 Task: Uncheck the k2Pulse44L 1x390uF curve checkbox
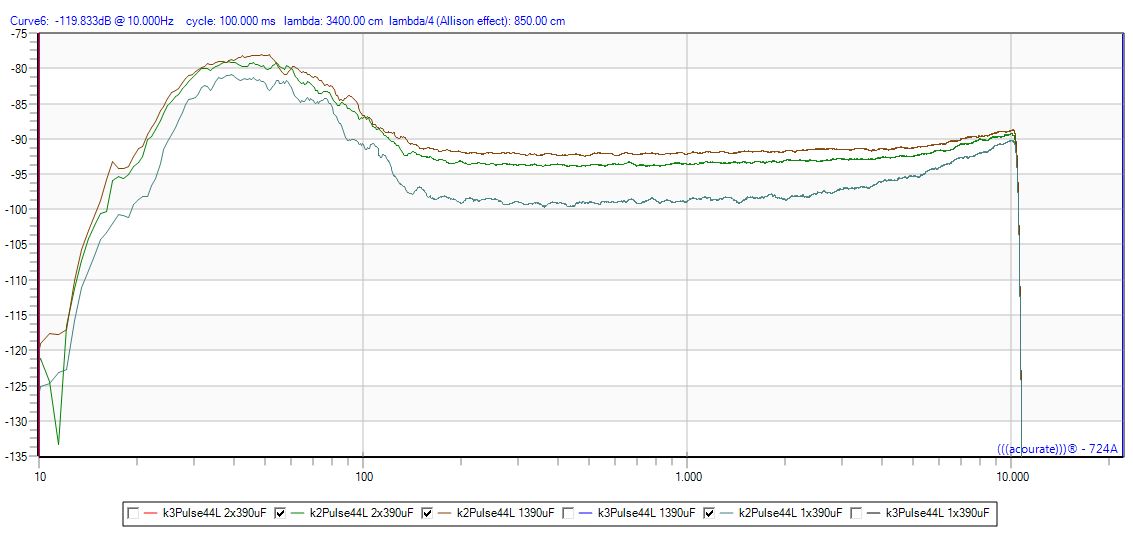click(x=710, y=513)
